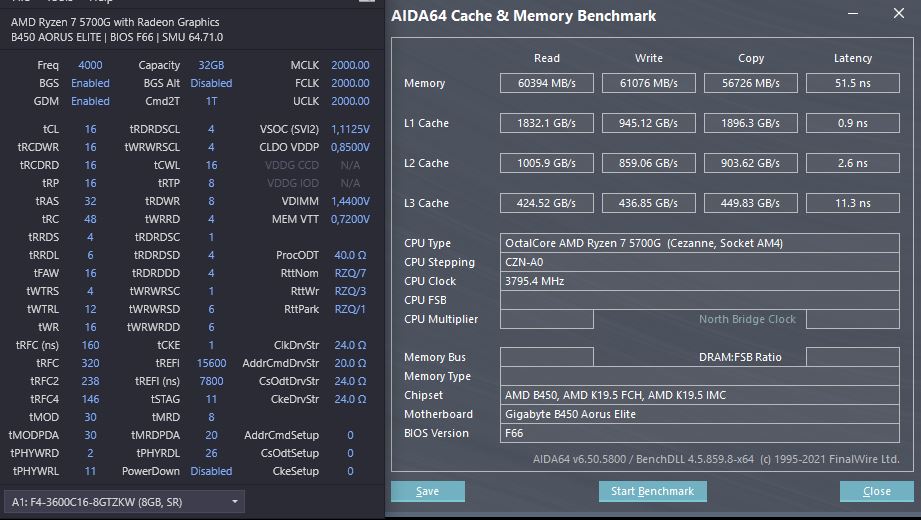Click the L2 Cache Write result field

click(648, 163)
